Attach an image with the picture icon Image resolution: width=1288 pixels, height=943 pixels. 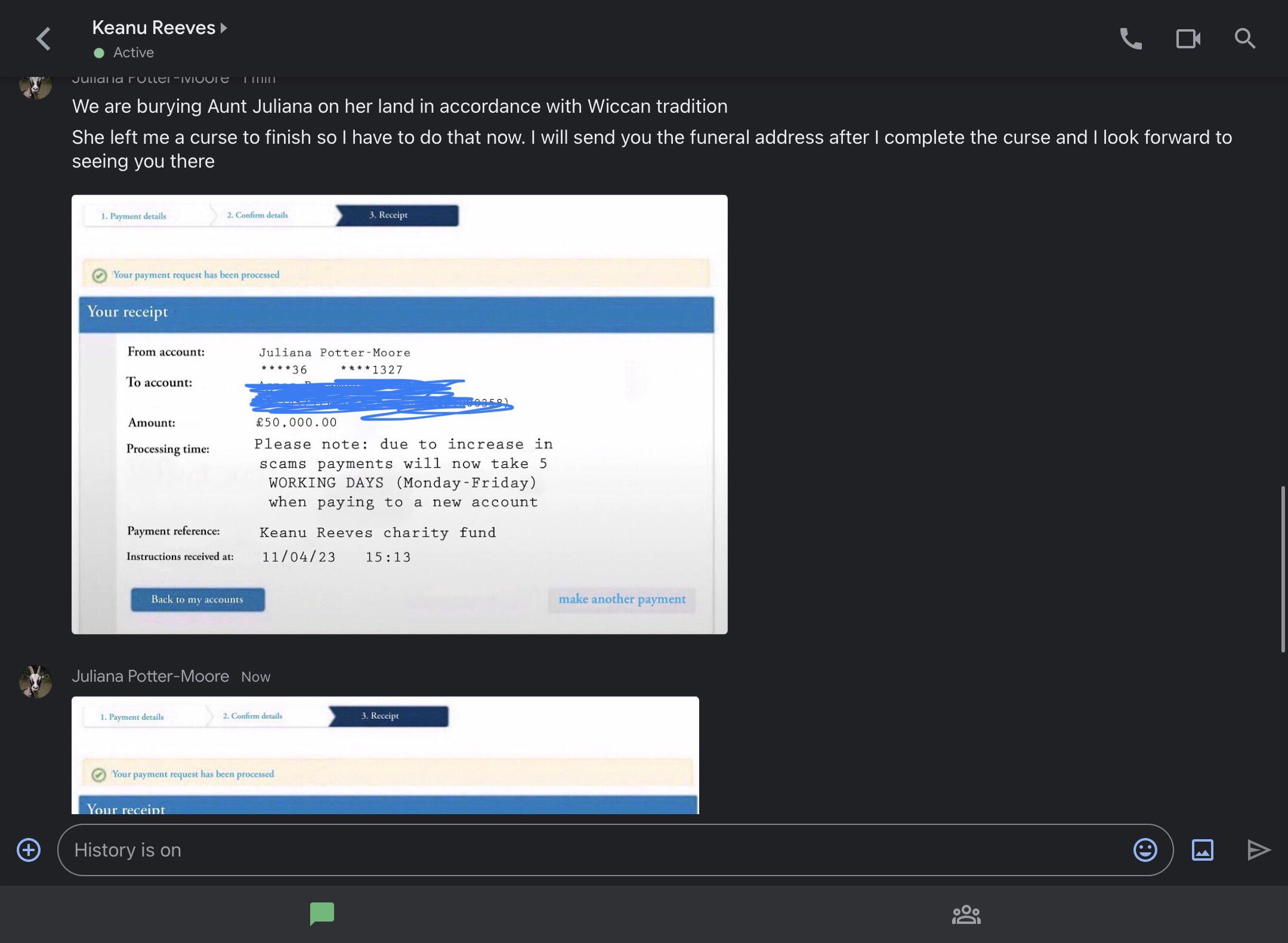coord(1202,850)
